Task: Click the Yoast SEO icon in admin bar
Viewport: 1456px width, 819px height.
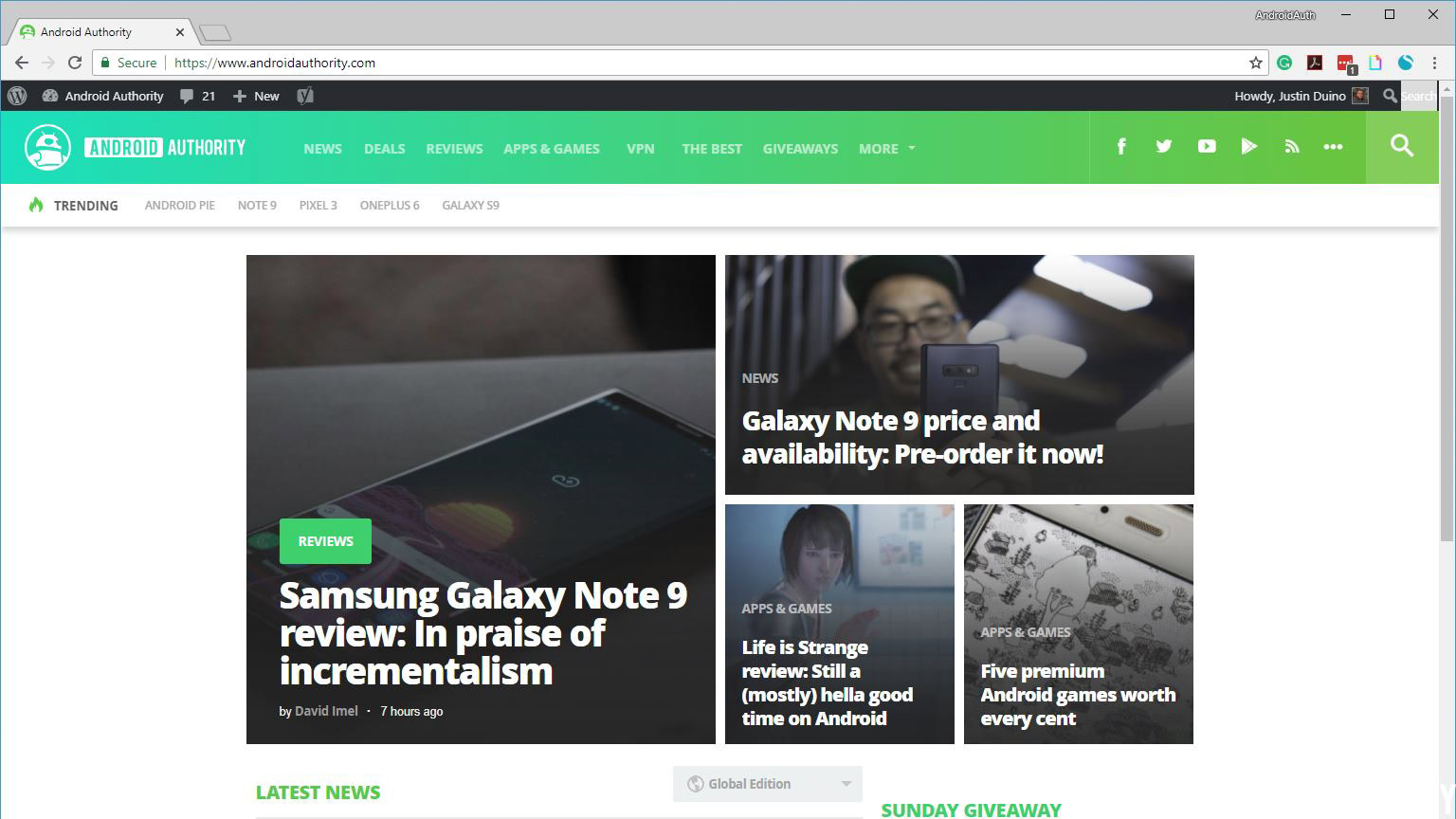Action: [x=304, y=96]
